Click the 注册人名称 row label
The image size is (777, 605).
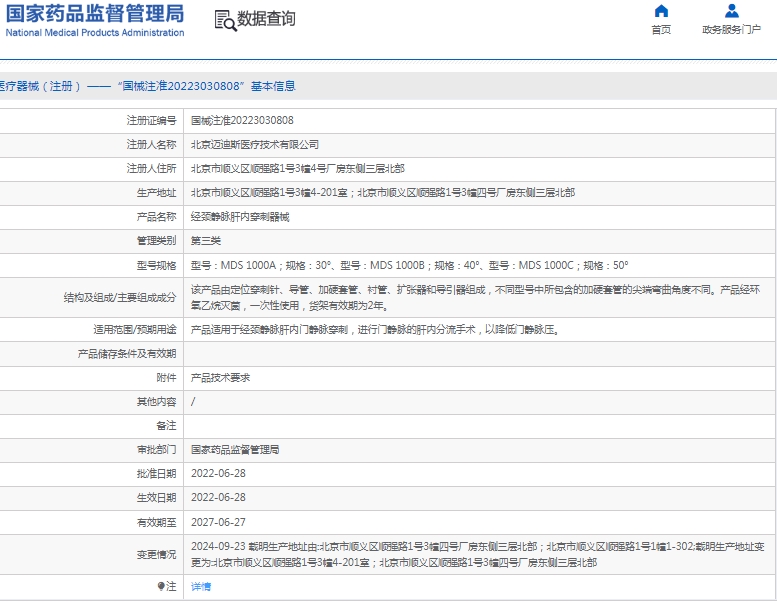151,145
